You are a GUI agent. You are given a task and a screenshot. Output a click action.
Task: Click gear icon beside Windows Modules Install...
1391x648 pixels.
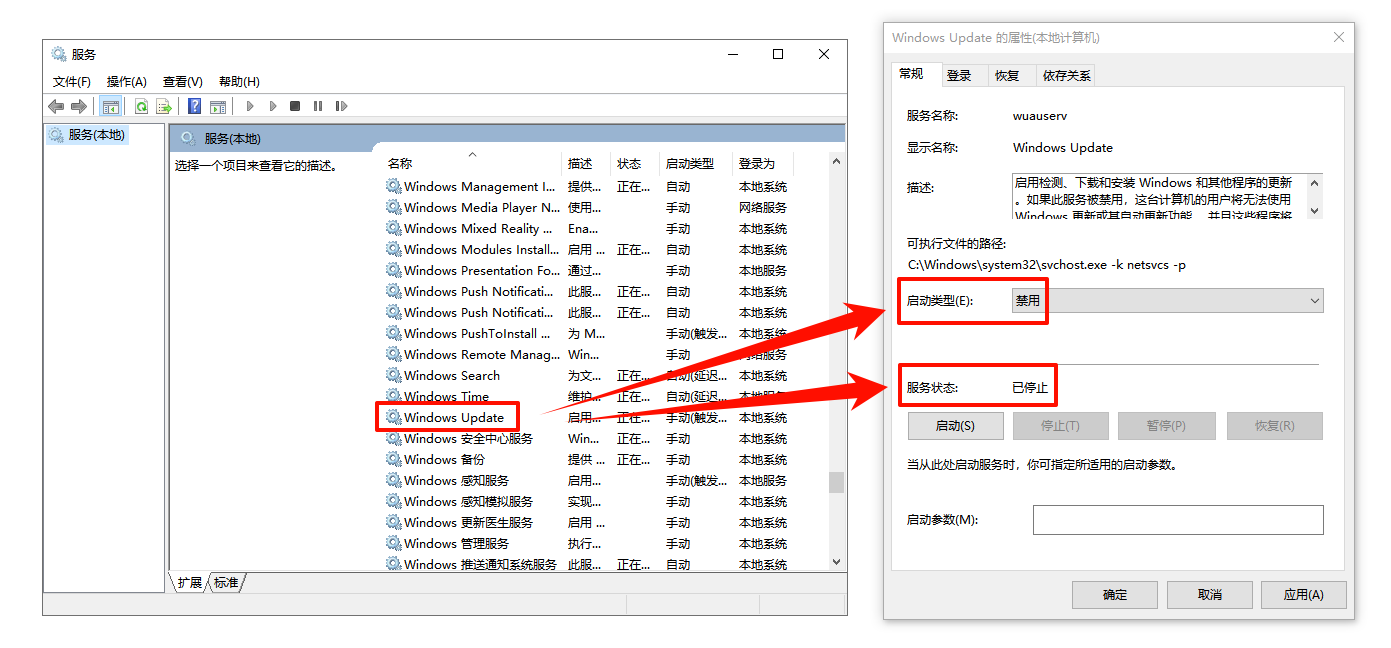coord(394,249)
